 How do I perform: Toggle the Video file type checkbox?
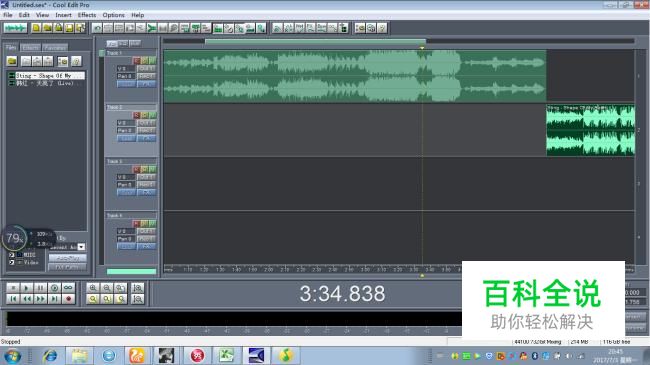pos(12,262)
